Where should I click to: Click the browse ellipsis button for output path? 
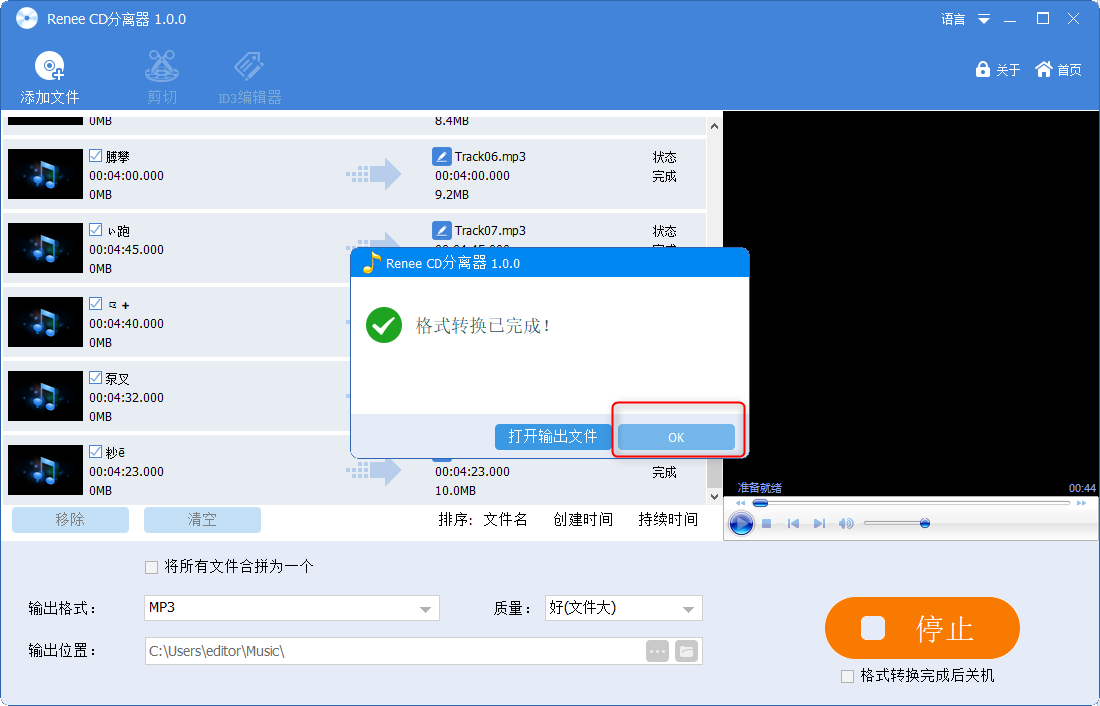coord(657,651)
